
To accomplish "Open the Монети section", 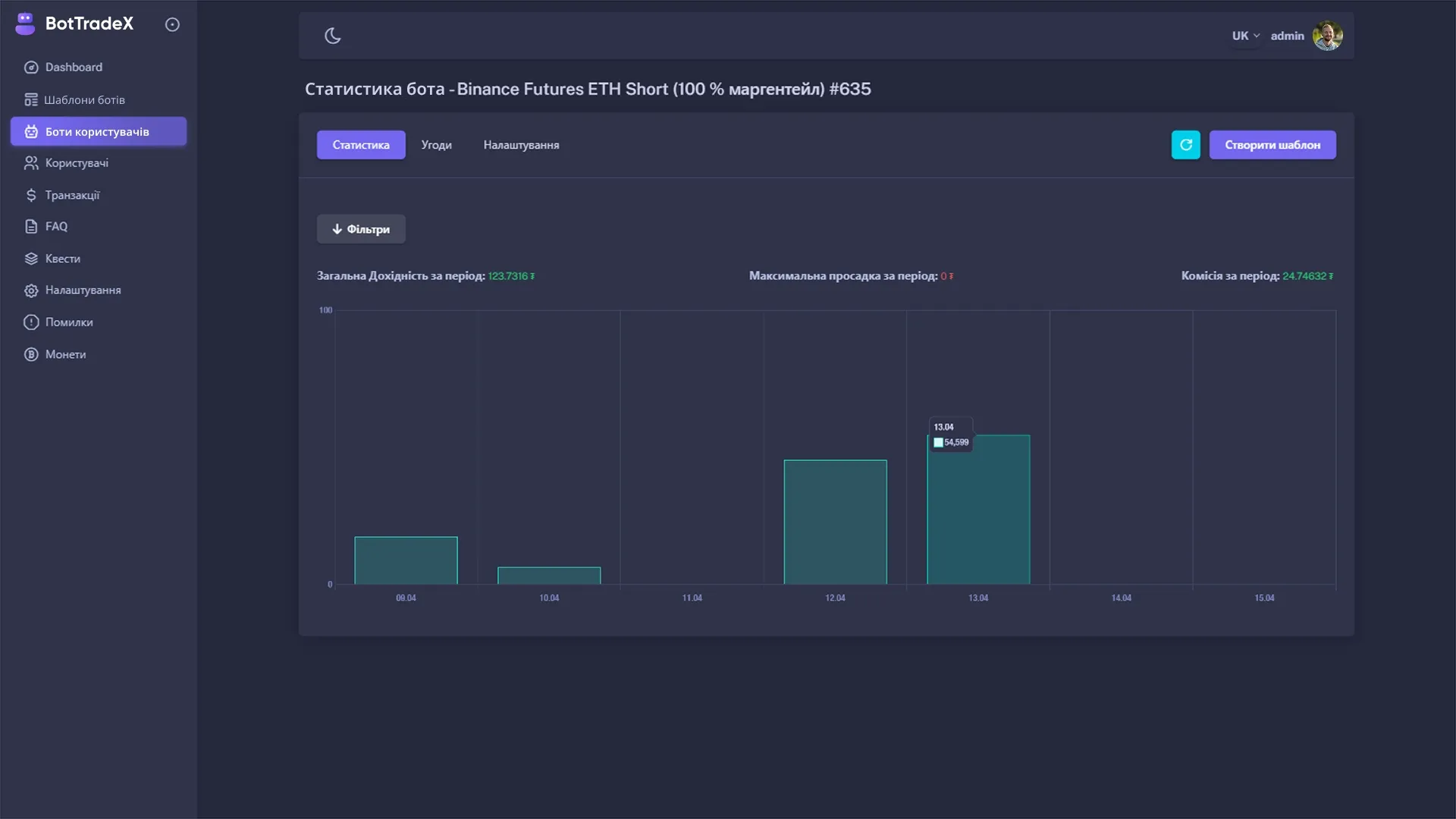I will click(x=65, y=354).
